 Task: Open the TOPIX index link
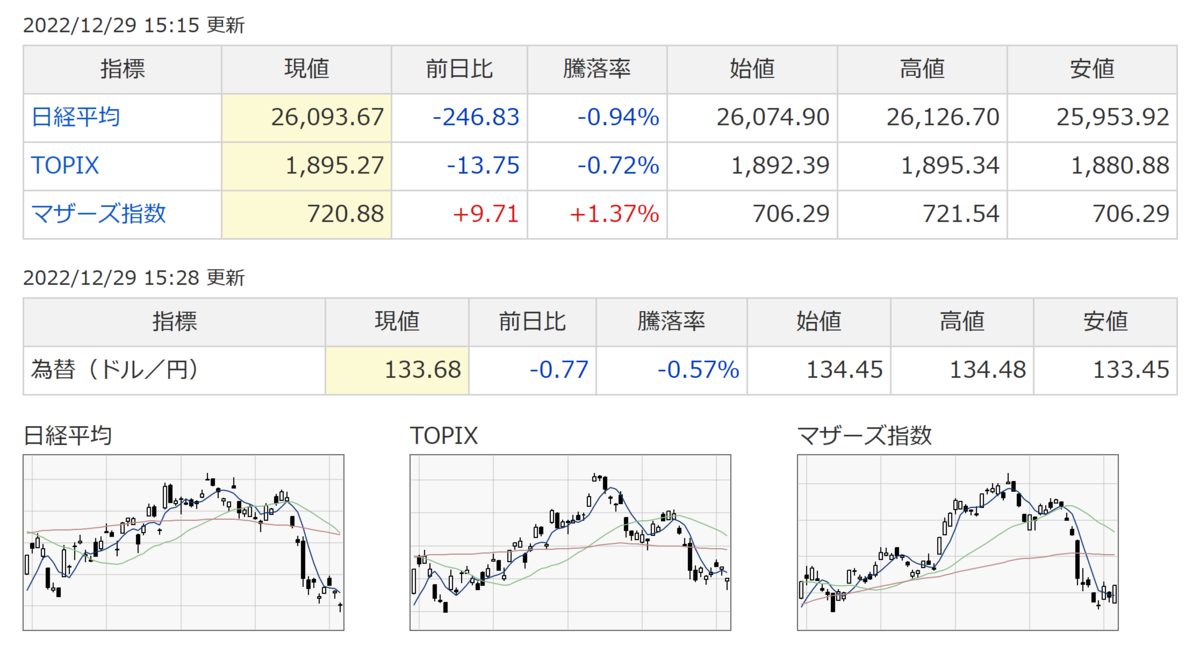coord(65,165)
